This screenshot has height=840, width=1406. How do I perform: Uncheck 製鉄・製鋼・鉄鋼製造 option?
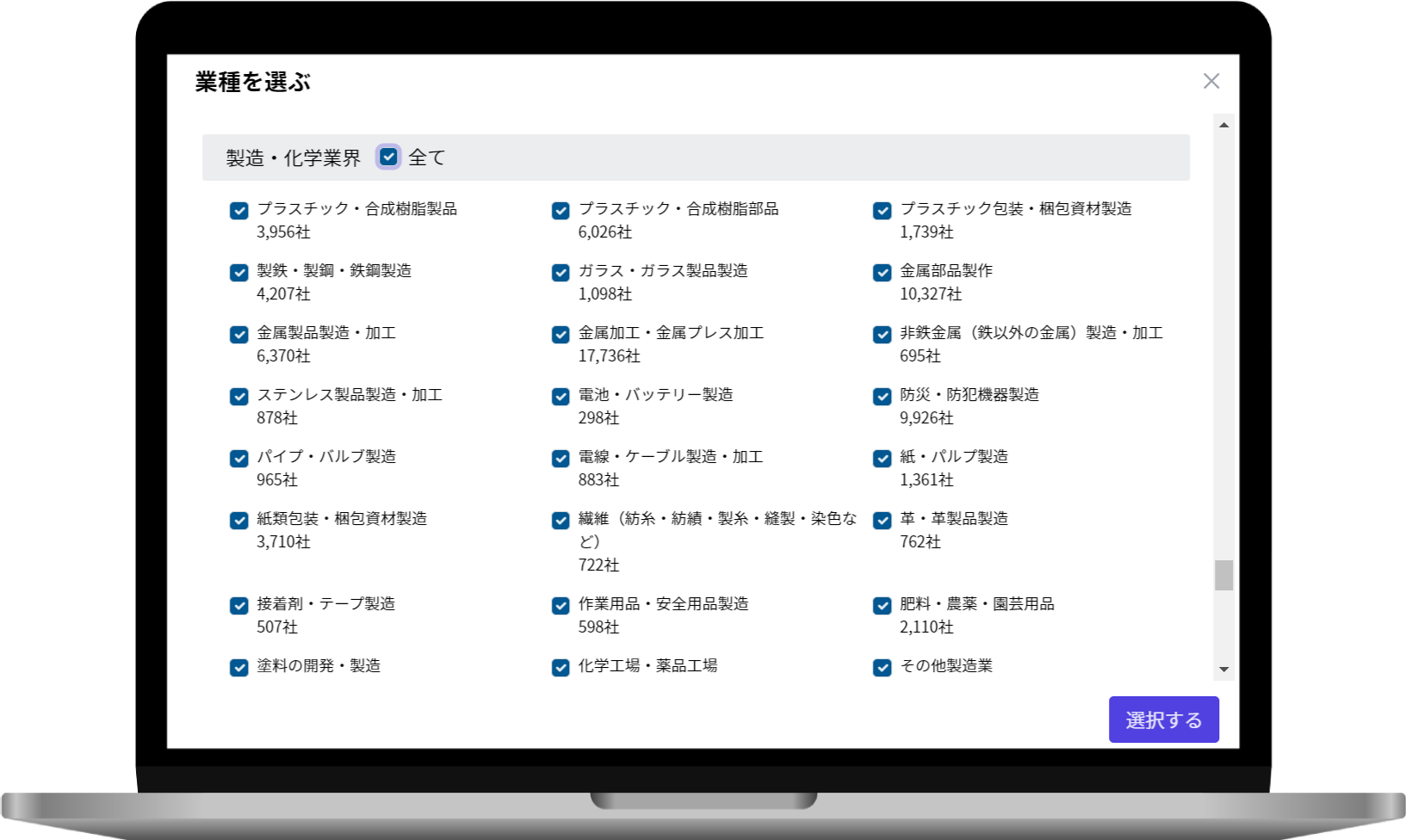click(239, 273)
